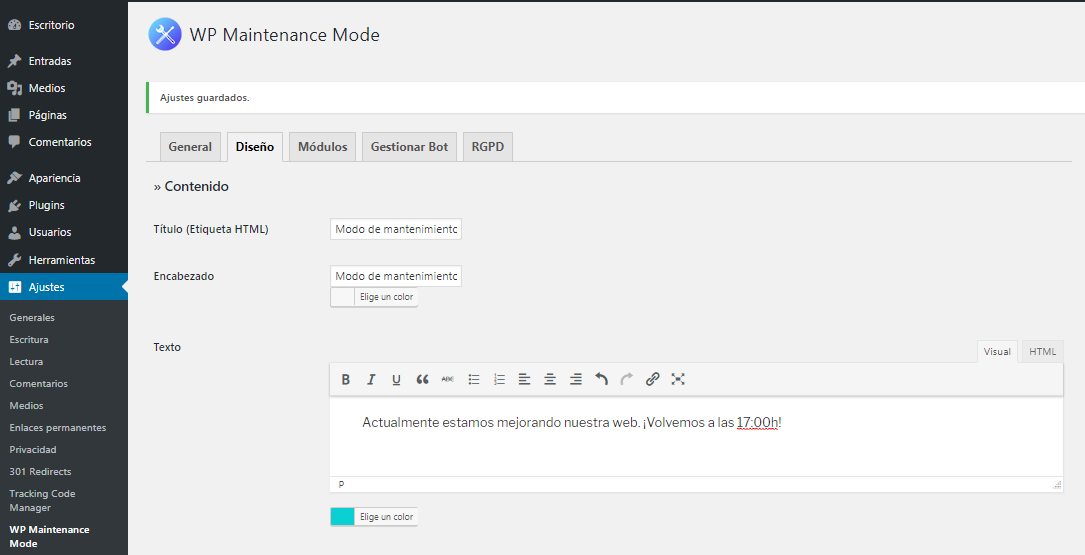Insert a link with chain icon
1085x555 pixels.
pos(653,379)
